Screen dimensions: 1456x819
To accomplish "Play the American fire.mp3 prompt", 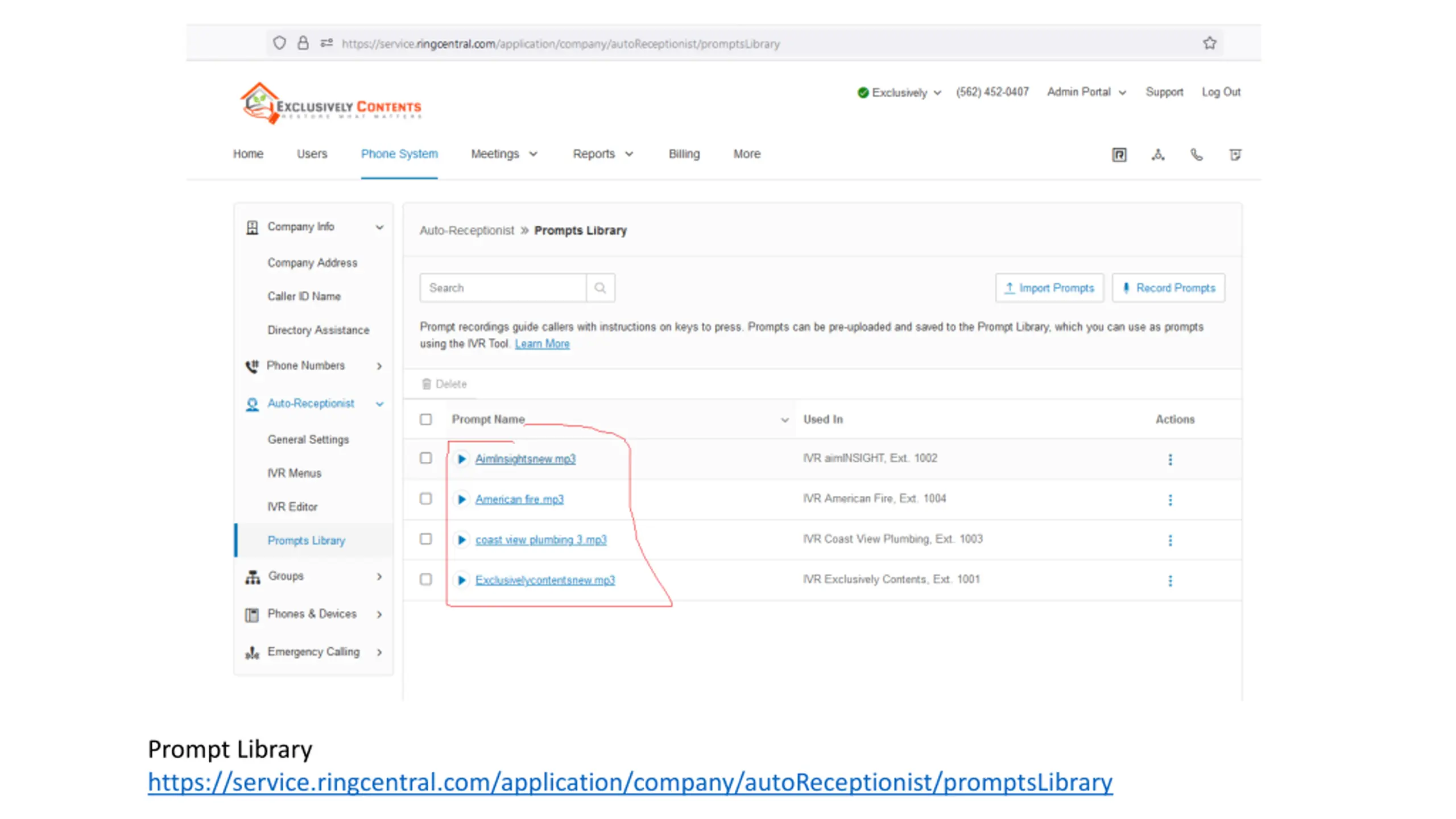I will [461, 499].
